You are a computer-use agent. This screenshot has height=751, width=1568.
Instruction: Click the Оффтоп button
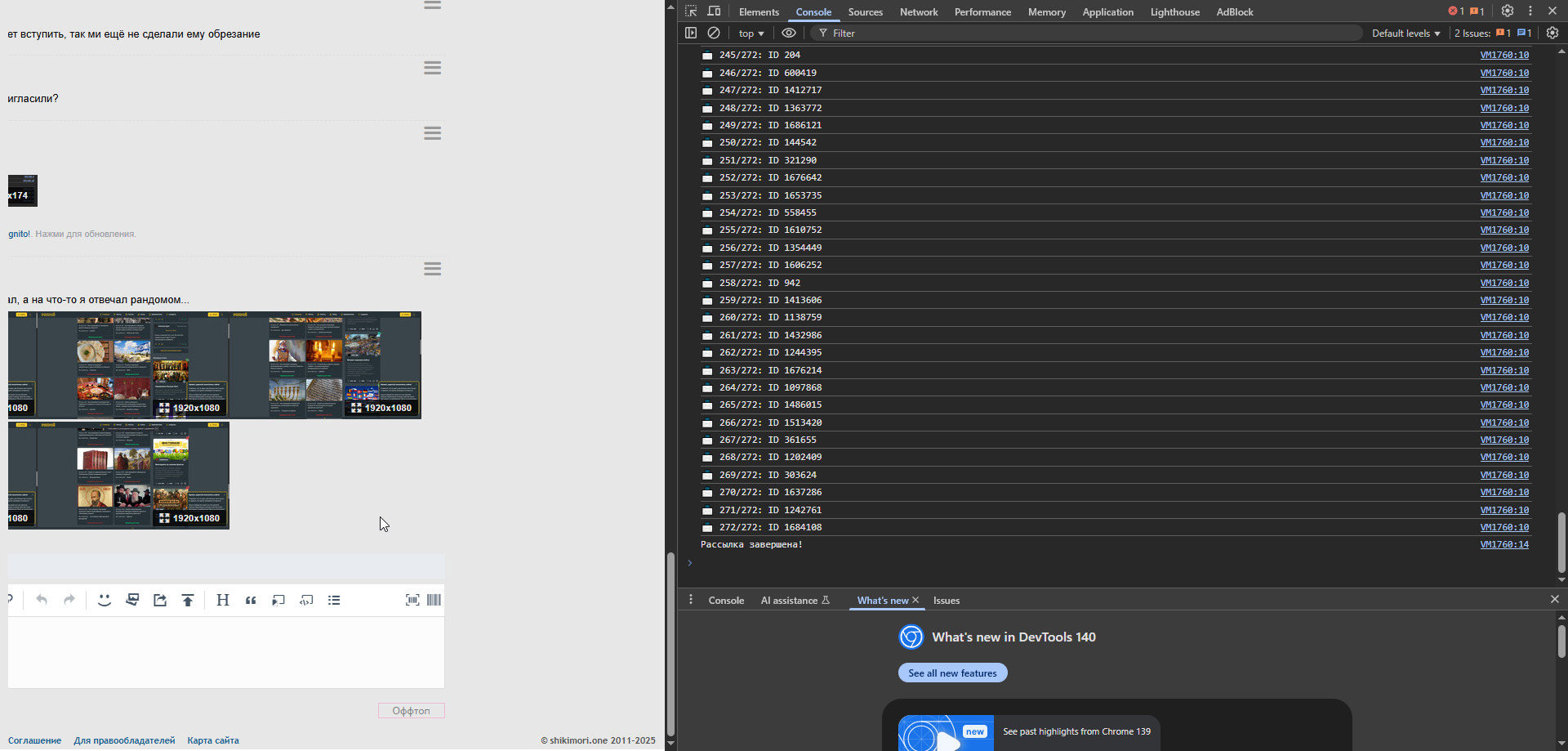tap(411, 711)
